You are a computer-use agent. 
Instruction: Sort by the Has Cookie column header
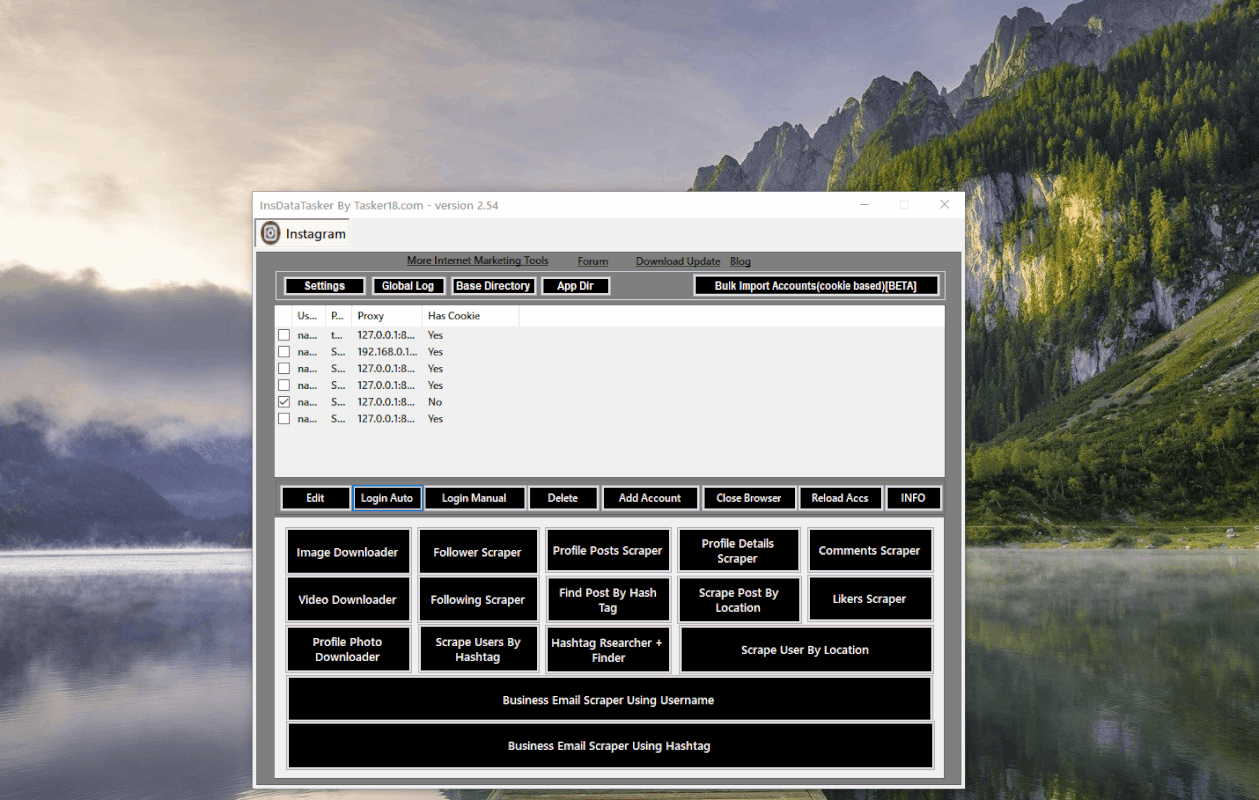[470, 316]
